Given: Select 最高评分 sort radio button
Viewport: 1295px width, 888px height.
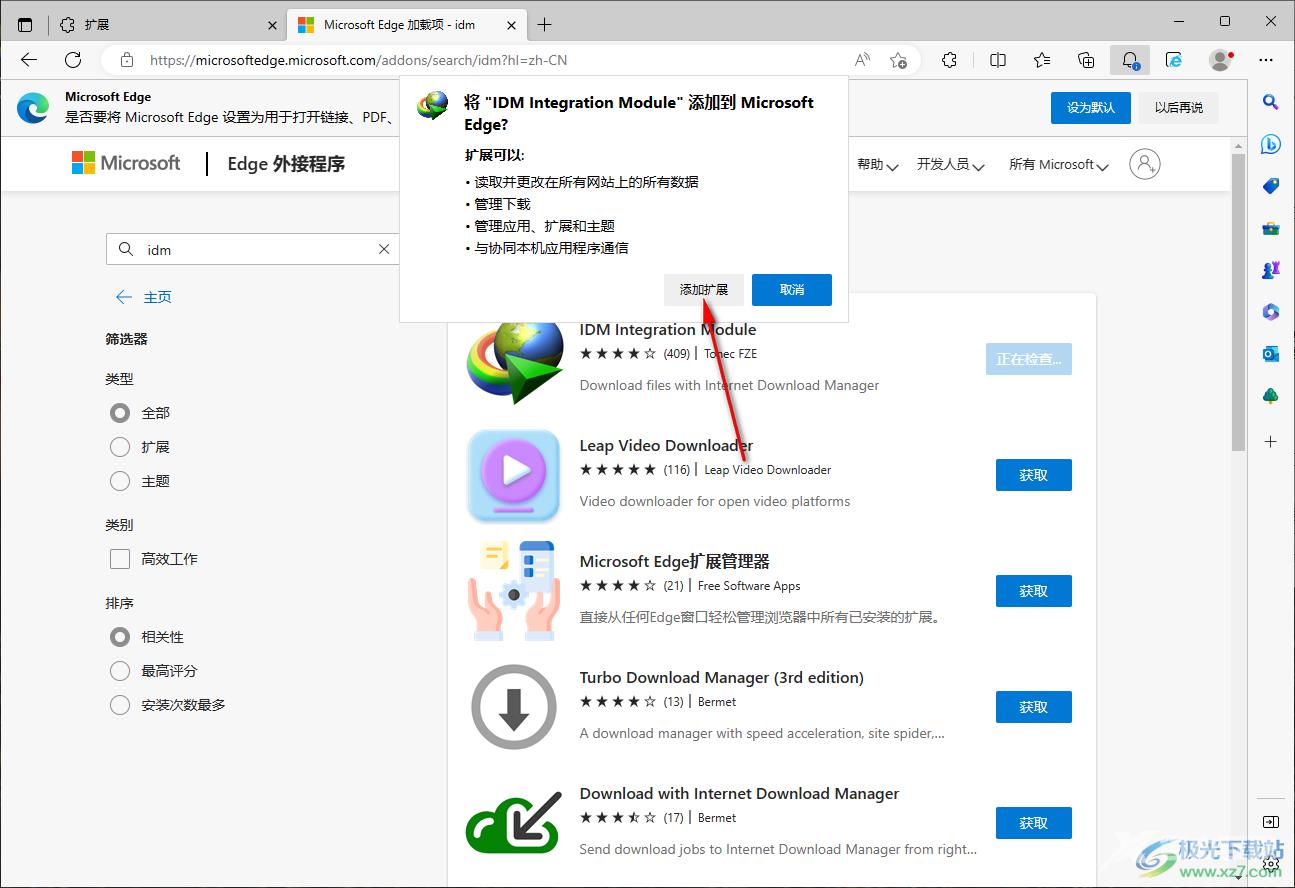Looking at the screenshot, I should [x=120, y=671].
